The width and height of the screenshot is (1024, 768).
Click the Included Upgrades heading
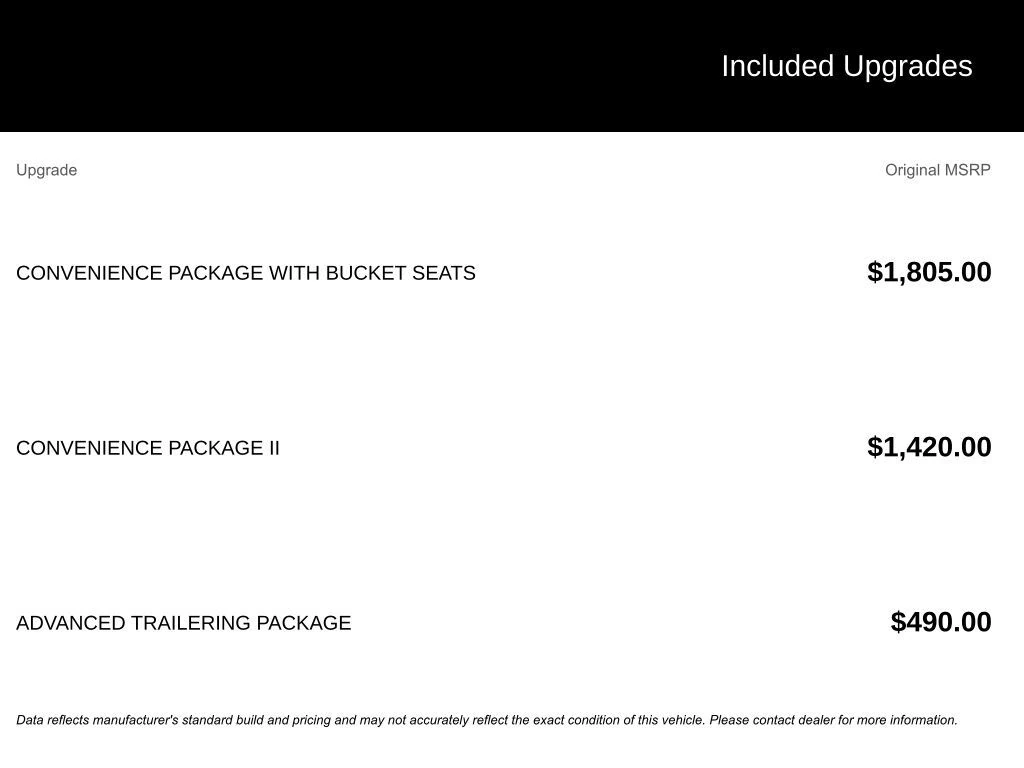pos(846,66)
